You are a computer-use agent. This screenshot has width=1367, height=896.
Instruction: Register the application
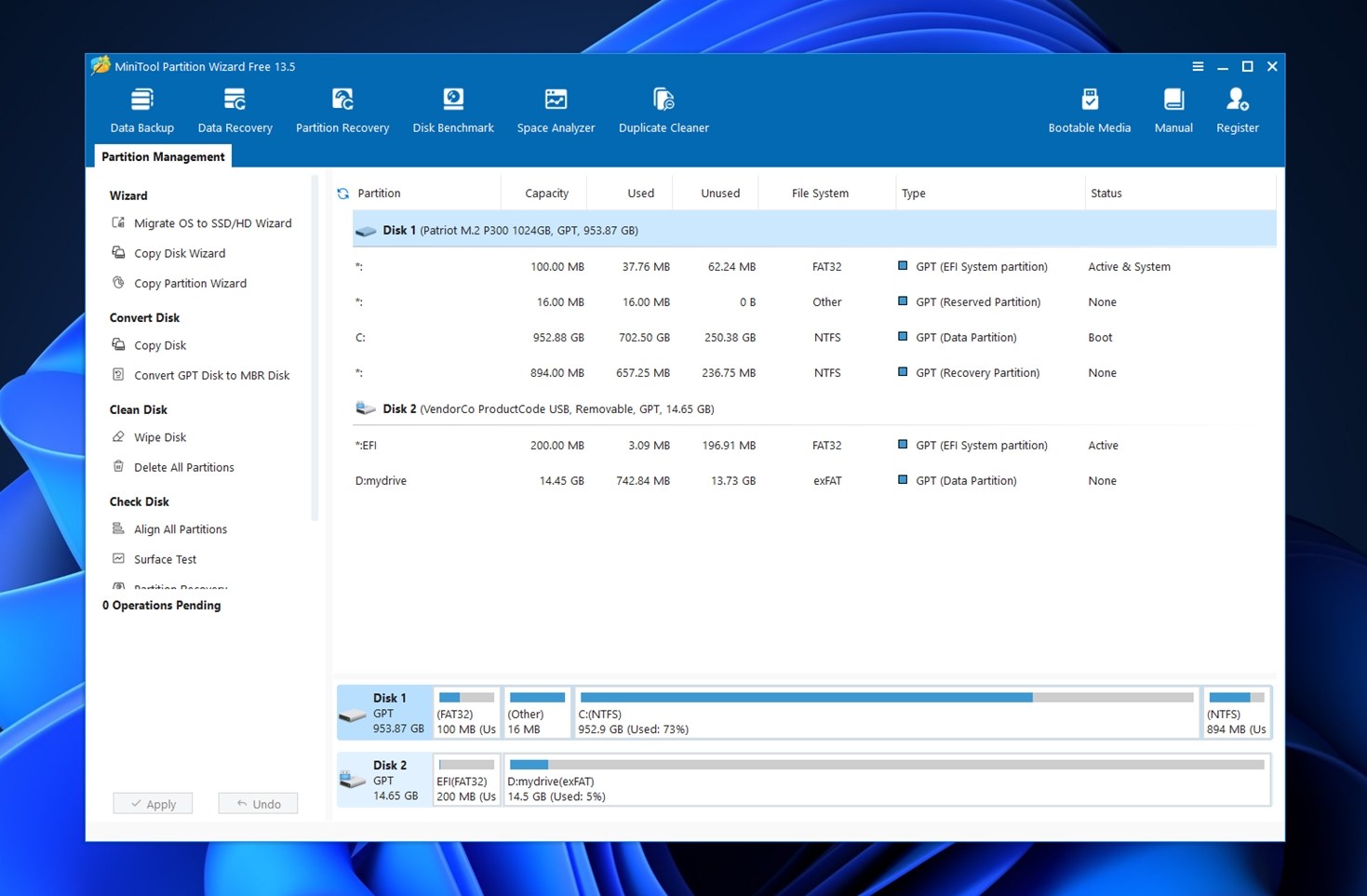coord(1236,109)
